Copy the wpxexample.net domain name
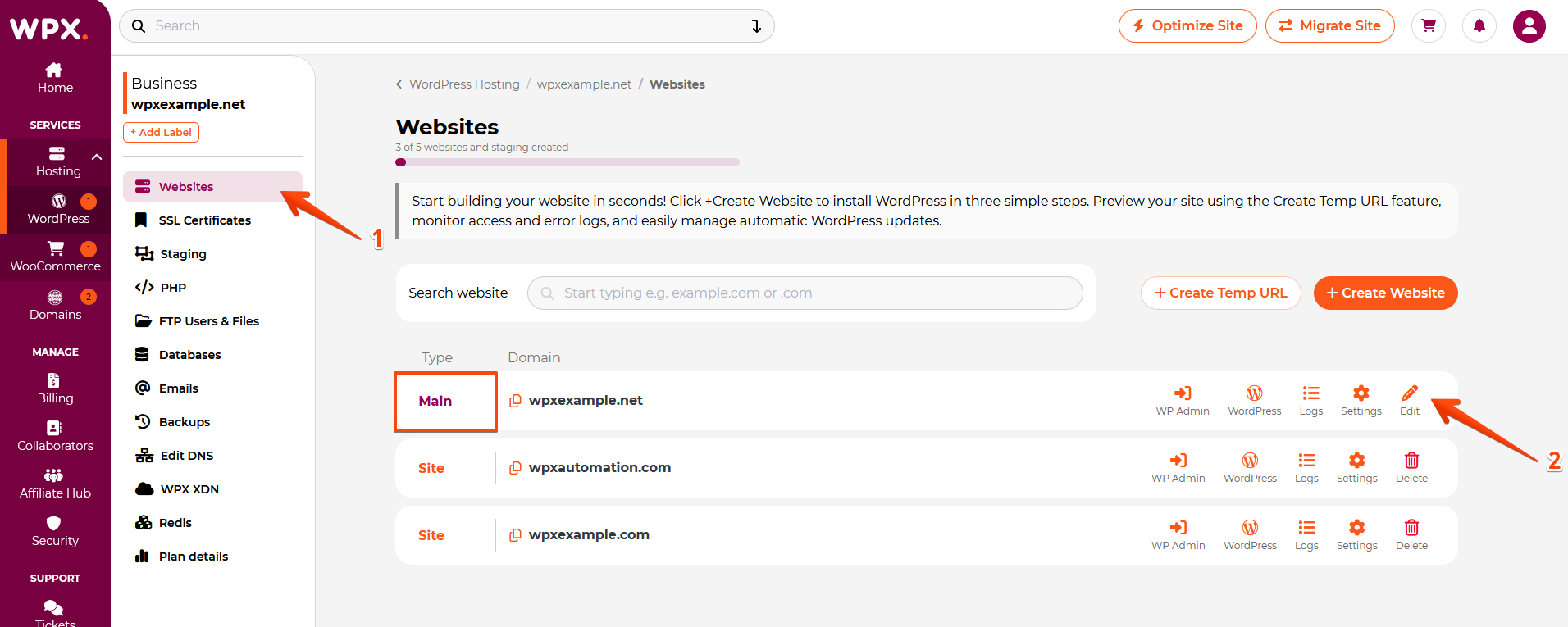 pyautogui.click(x=515, y=401)
